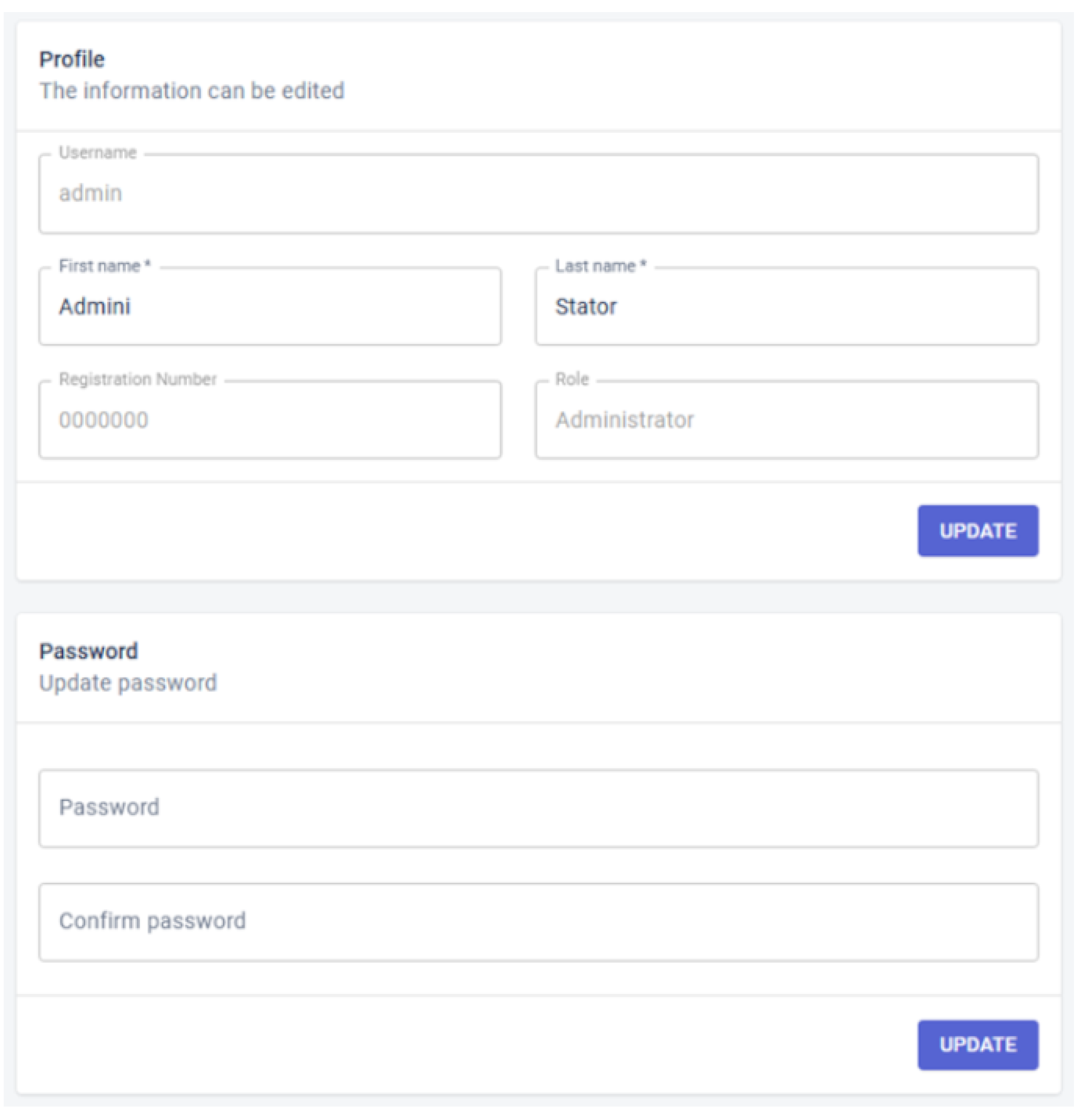Click the 'Role' floating label
This screenshot has width=1080, height=1120.
572,379
